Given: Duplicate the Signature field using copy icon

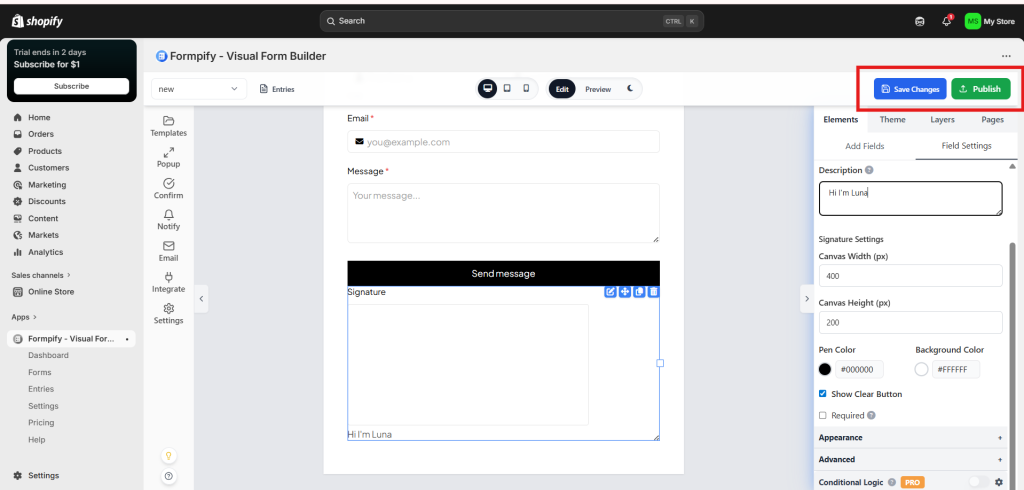Looking at the screenshot, I should click(x=639, y=292).
